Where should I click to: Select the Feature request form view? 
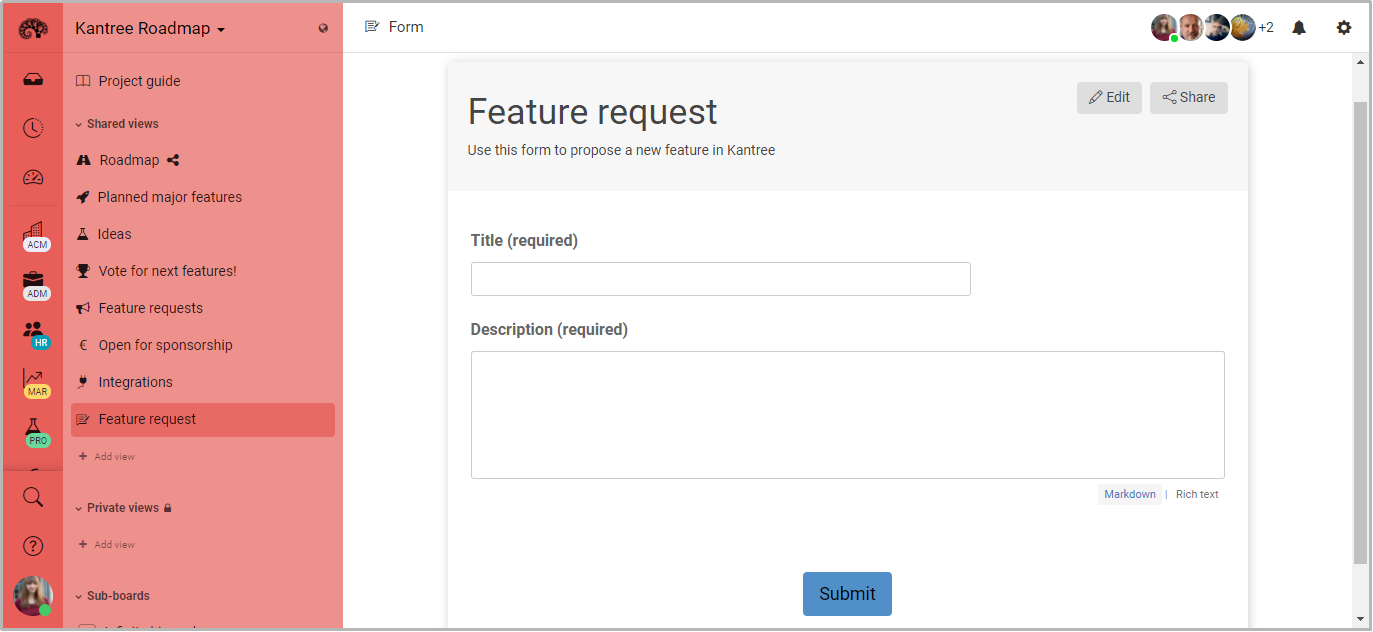click(x=203, y=420)
